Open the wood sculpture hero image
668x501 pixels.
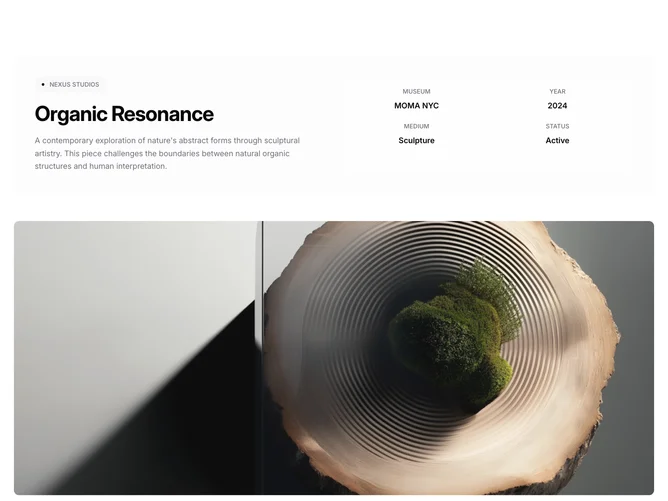[334, 358]
